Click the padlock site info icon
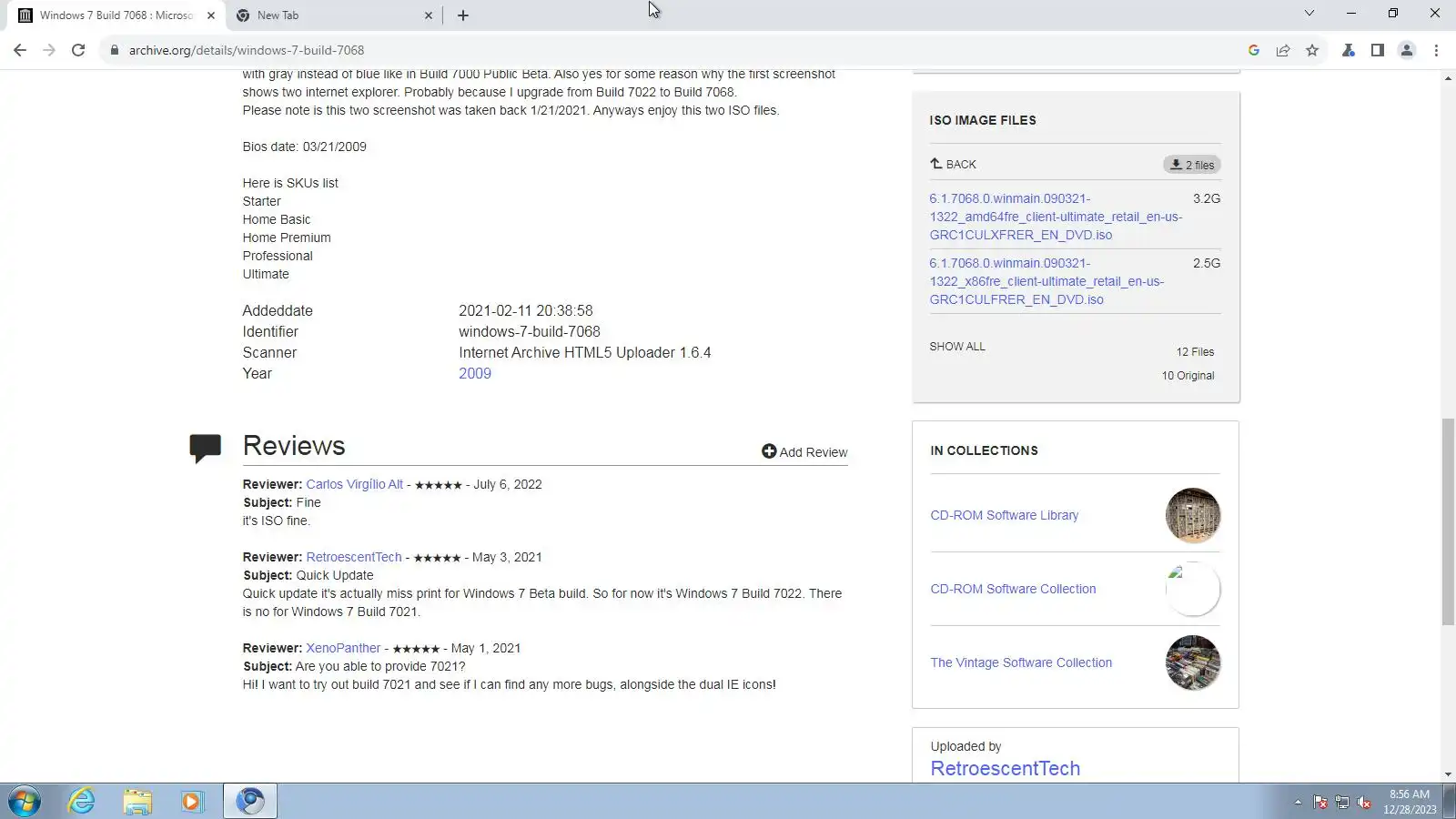The height and width of the screenshot is (819, 1456). click(114, 50)
